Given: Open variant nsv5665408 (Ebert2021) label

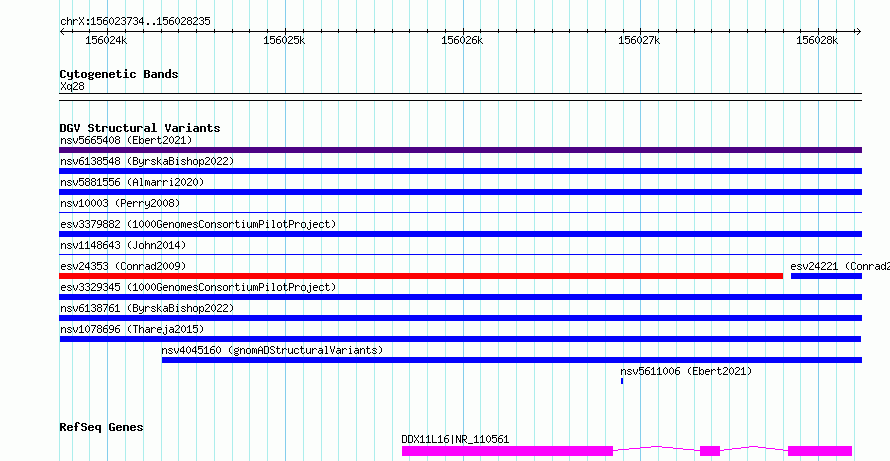Looking at the screenshot, I should pyautogui.click(x=126, y=140).
